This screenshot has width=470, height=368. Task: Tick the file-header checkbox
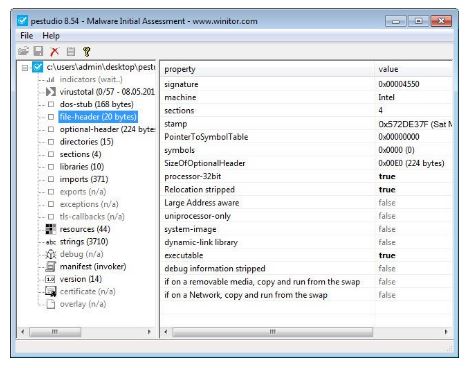coord(51,117)
